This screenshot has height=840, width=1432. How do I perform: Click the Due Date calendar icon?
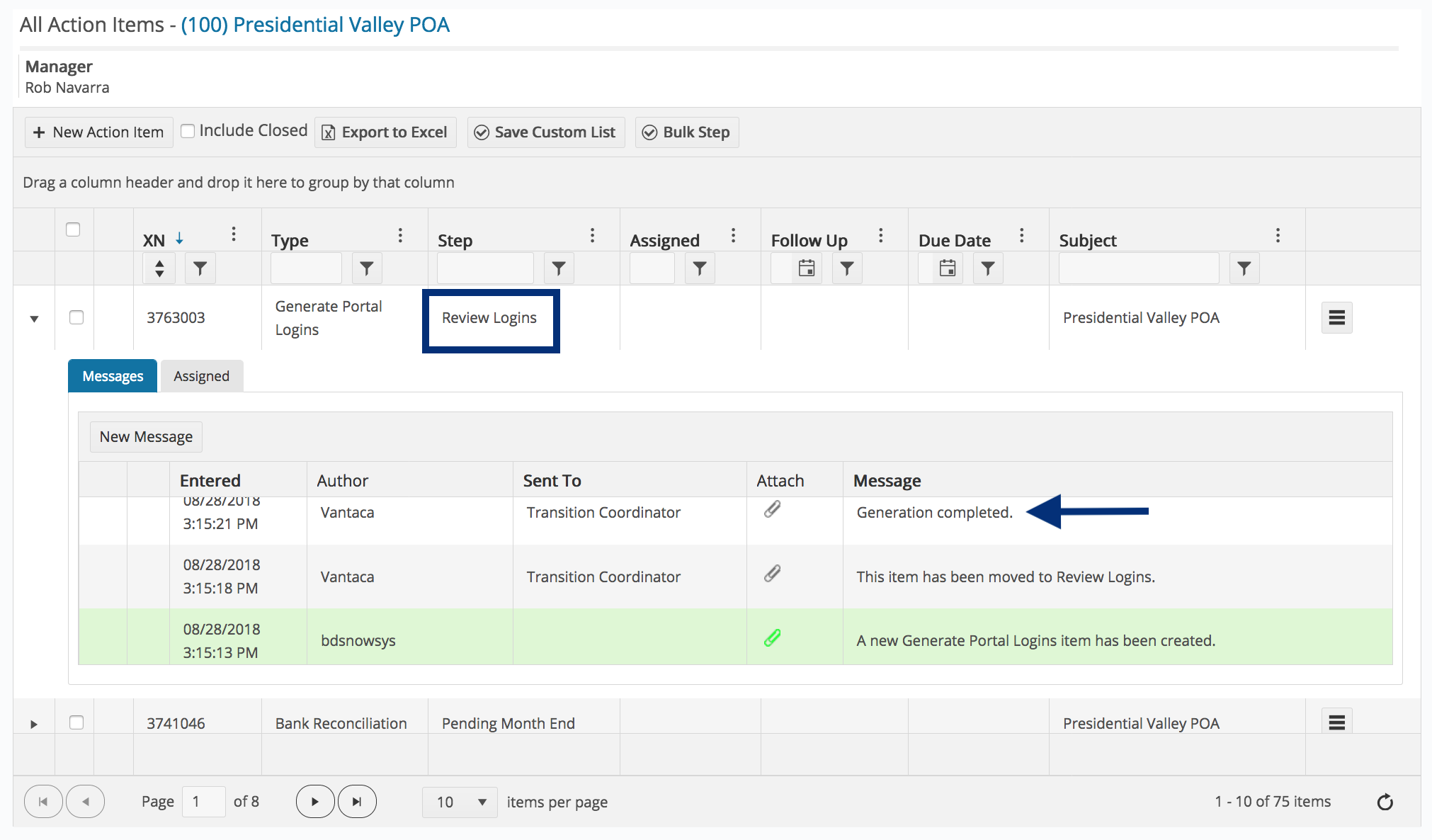(947, 268)
